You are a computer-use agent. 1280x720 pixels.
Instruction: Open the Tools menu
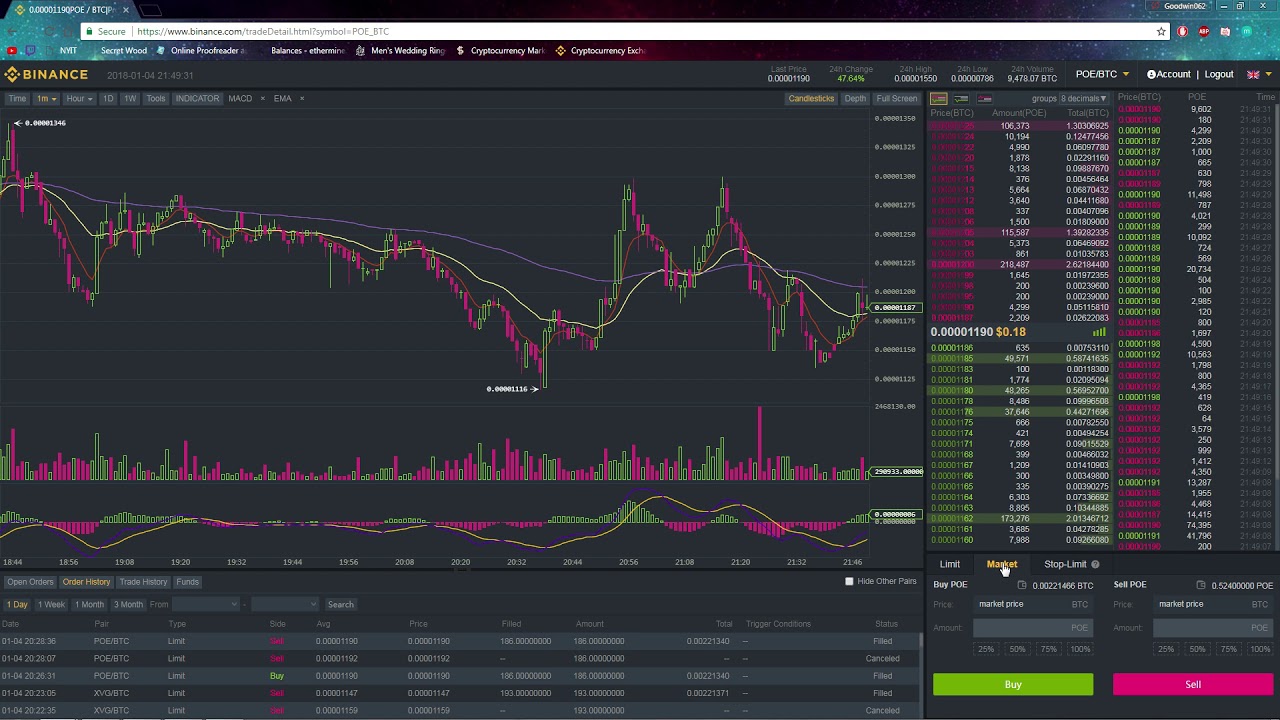(155, 98)
